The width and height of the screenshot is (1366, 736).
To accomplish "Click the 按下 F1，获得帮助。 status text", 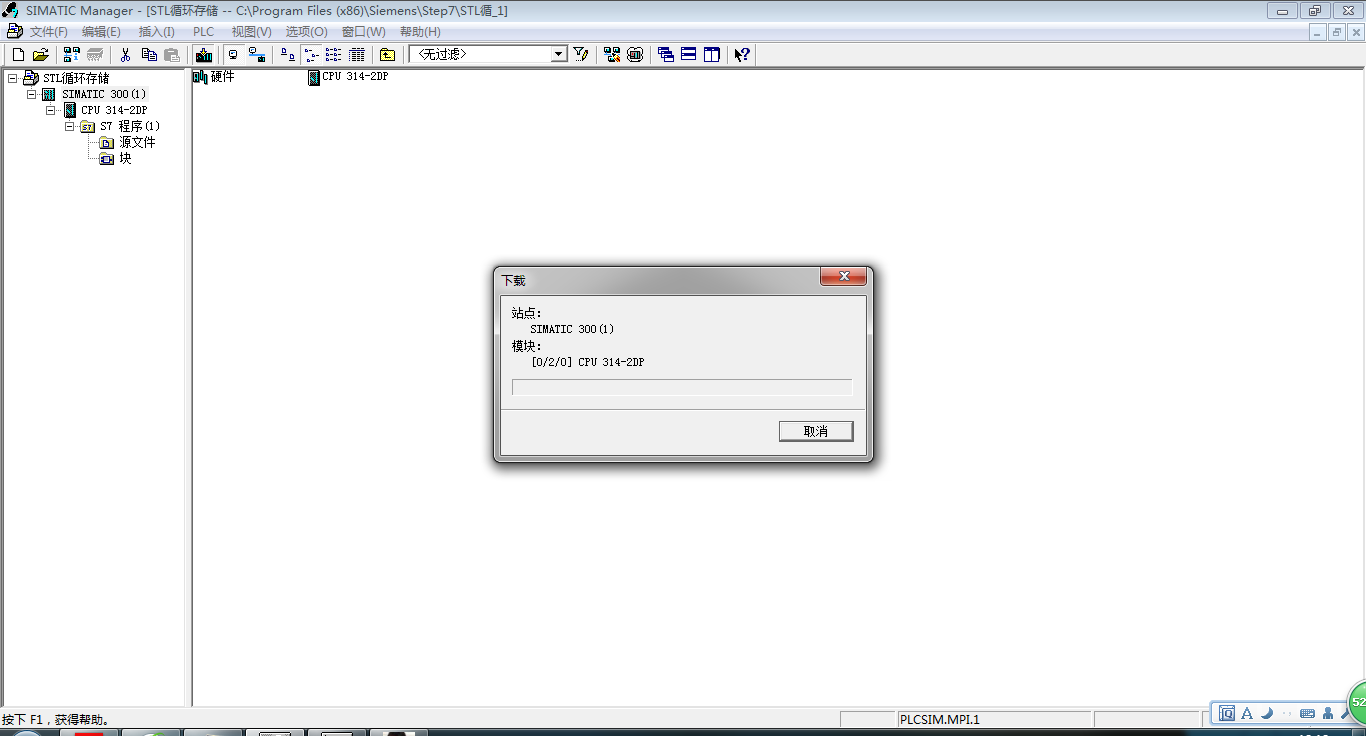I will (56, 720).
